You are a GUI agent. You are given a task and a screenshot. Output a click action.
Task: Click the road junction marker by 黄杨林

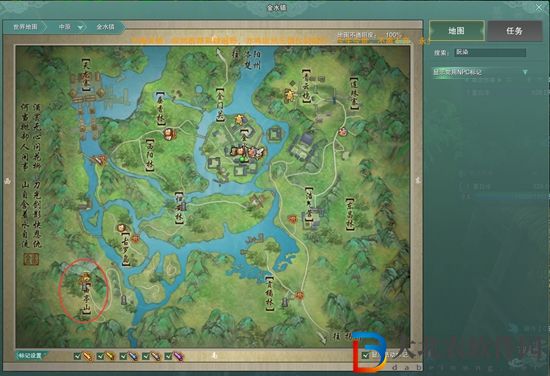tap(299, 295)
